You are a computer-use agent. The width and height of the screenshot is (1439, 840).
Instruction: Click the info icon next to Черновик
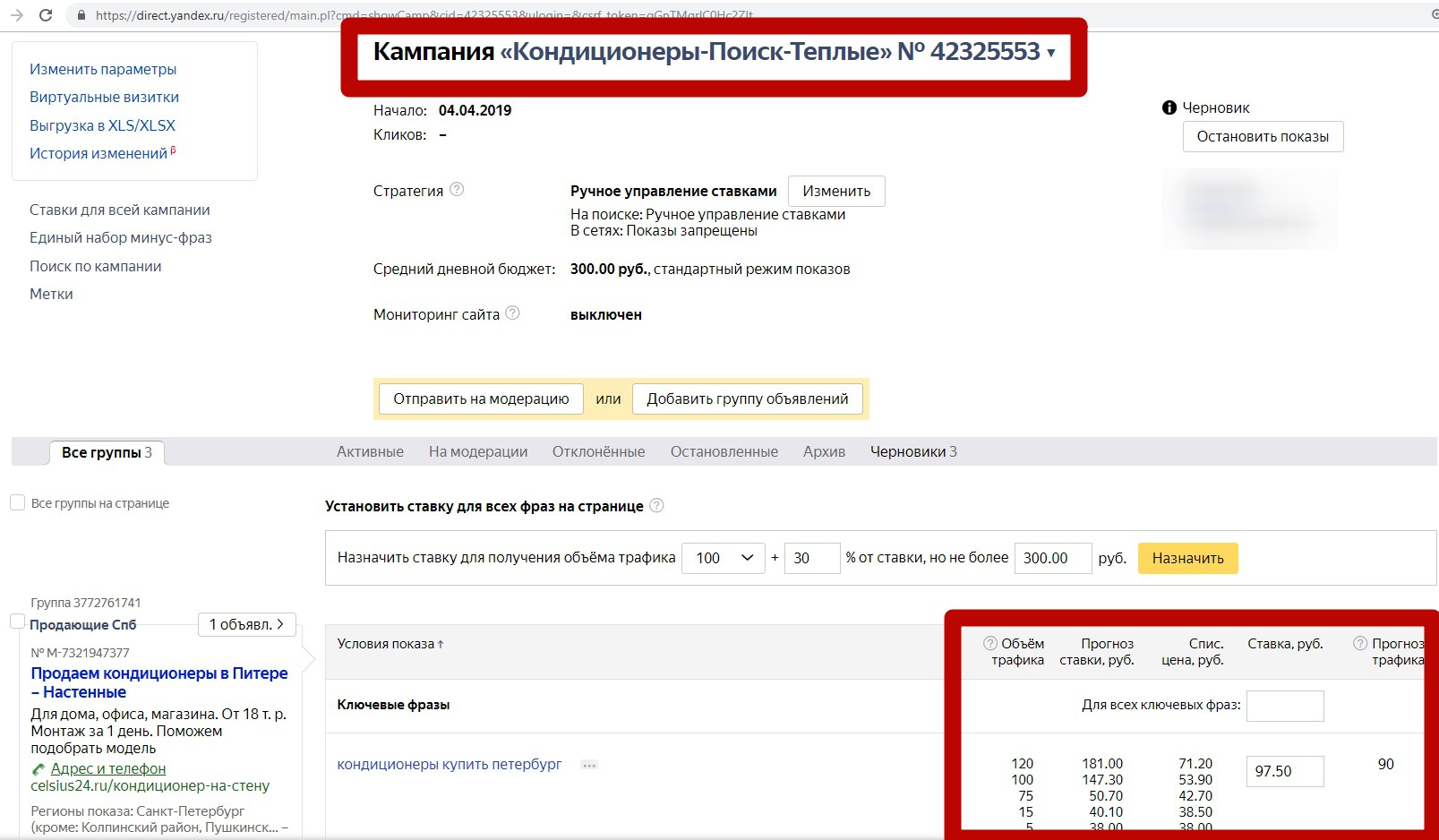click(x=1169, y=107)
